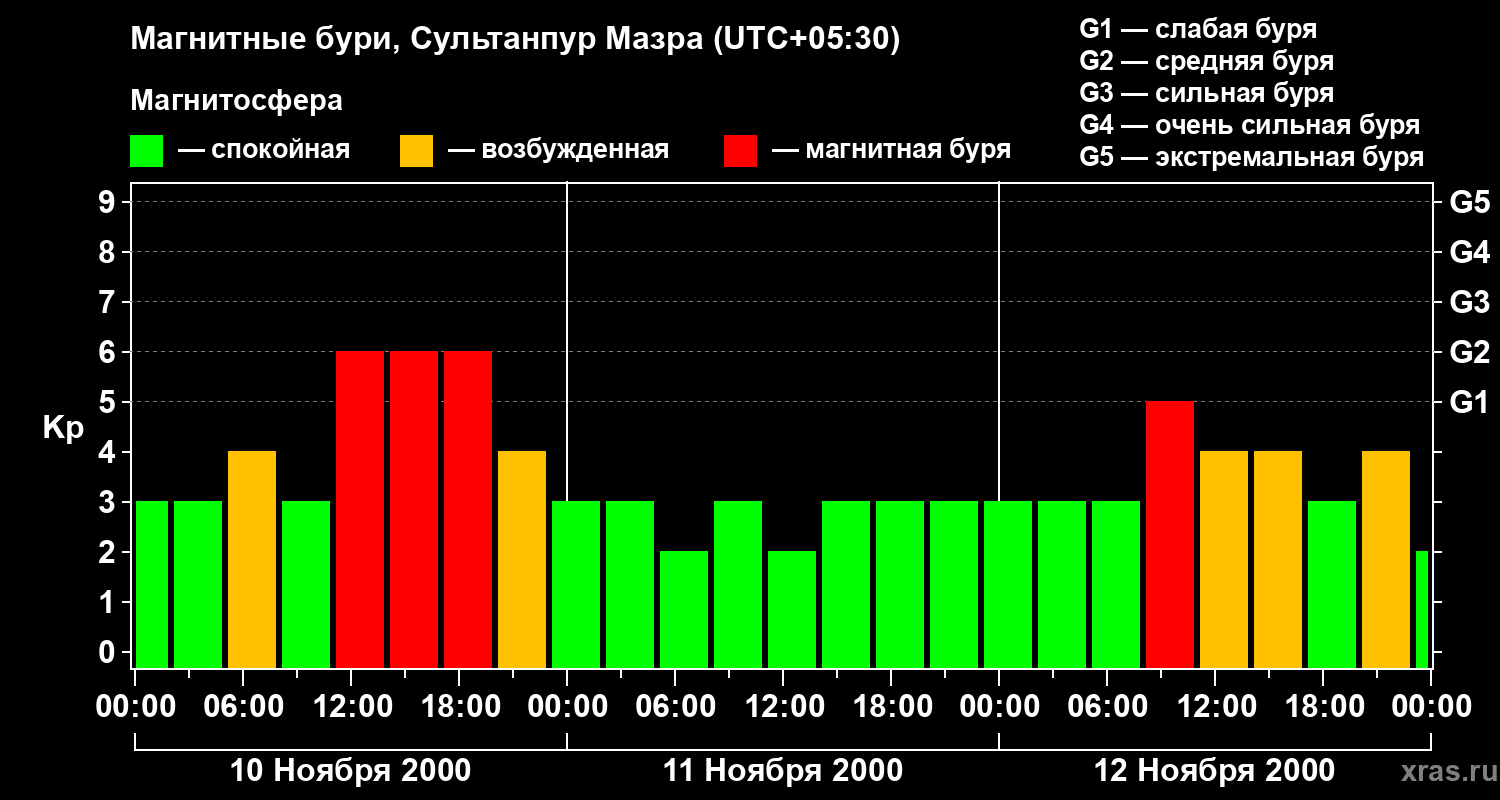
Task: Click the 'G3' tick label on the right axis
Action: point(1469,302)
